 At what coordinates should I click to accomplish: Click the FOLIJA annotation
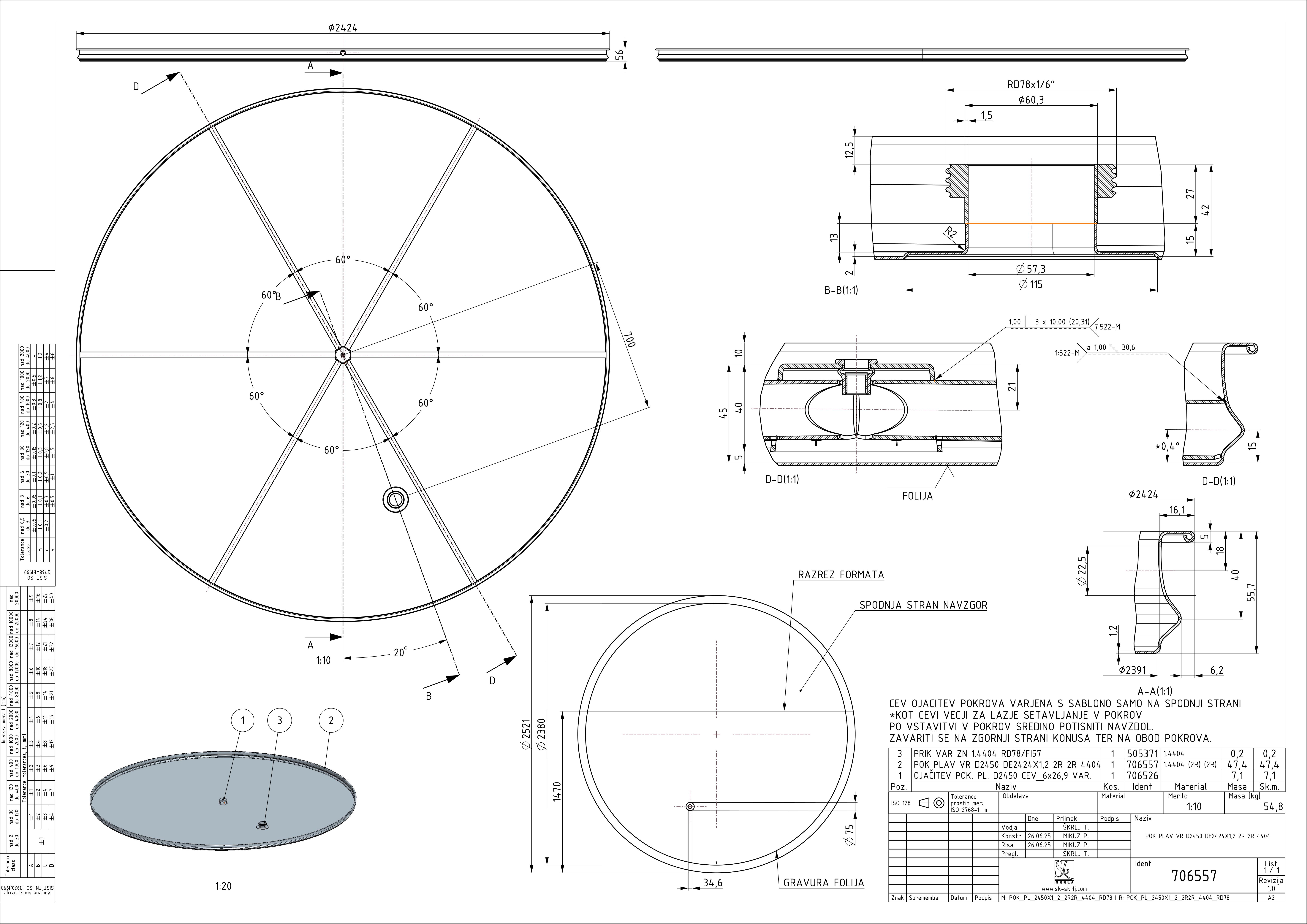918,496
